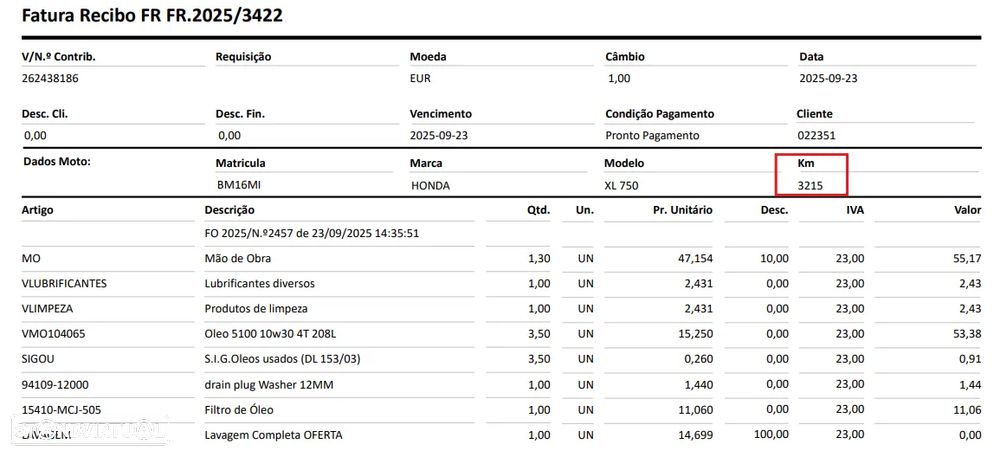Click article code 94109-12000
This screenshot has height=456, width=1000.
click(x=55, y=384)
